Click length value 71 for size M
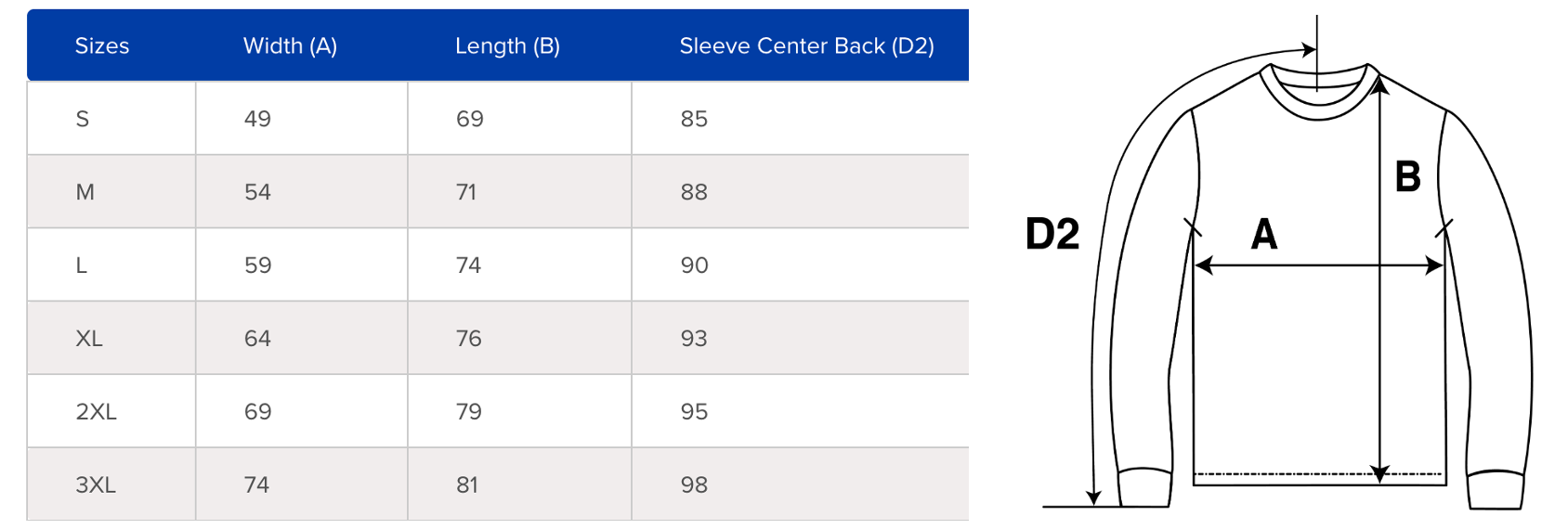 point(466,192)
